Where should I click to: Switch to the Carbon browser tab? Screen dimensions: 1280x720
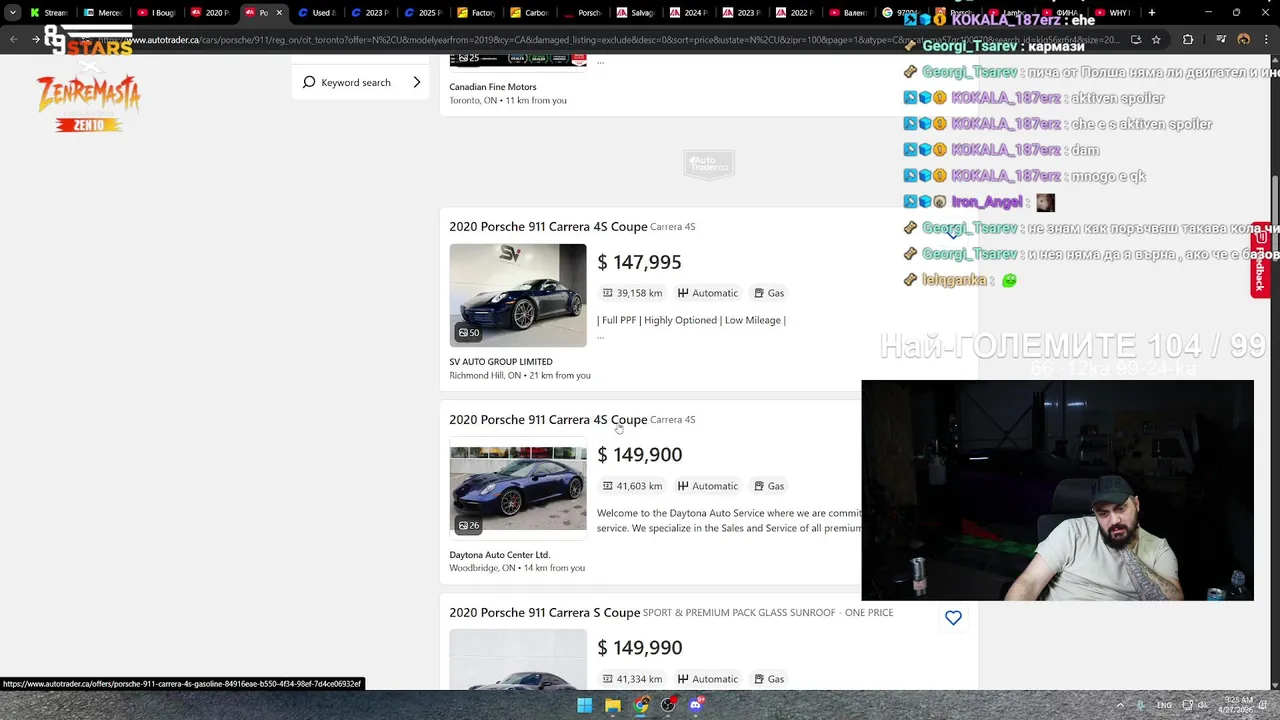[530, 13]
